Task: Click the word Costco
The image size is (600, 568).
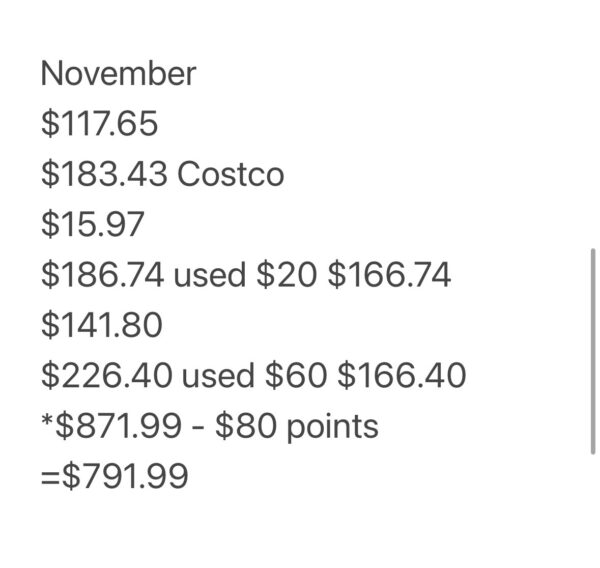Action: tap(230, 175)
